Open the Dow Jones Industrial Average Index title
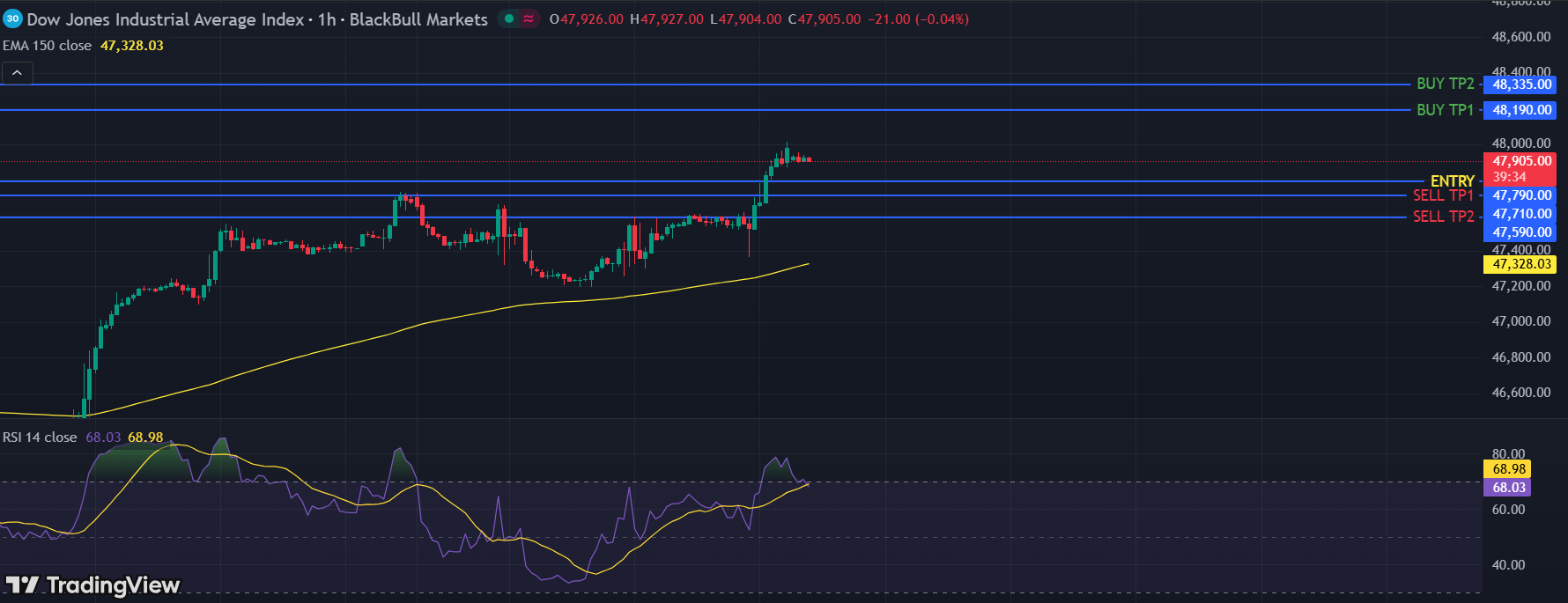1568x603 pixels. click(x=166, y=19)
